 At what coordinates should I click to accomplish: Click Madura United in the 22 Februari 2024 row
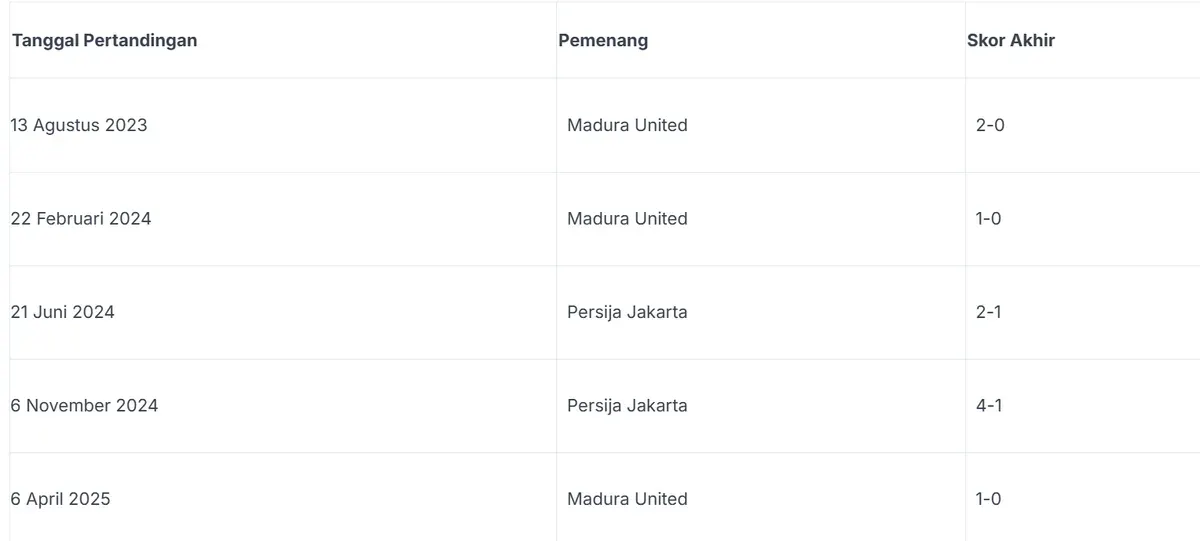627,218
